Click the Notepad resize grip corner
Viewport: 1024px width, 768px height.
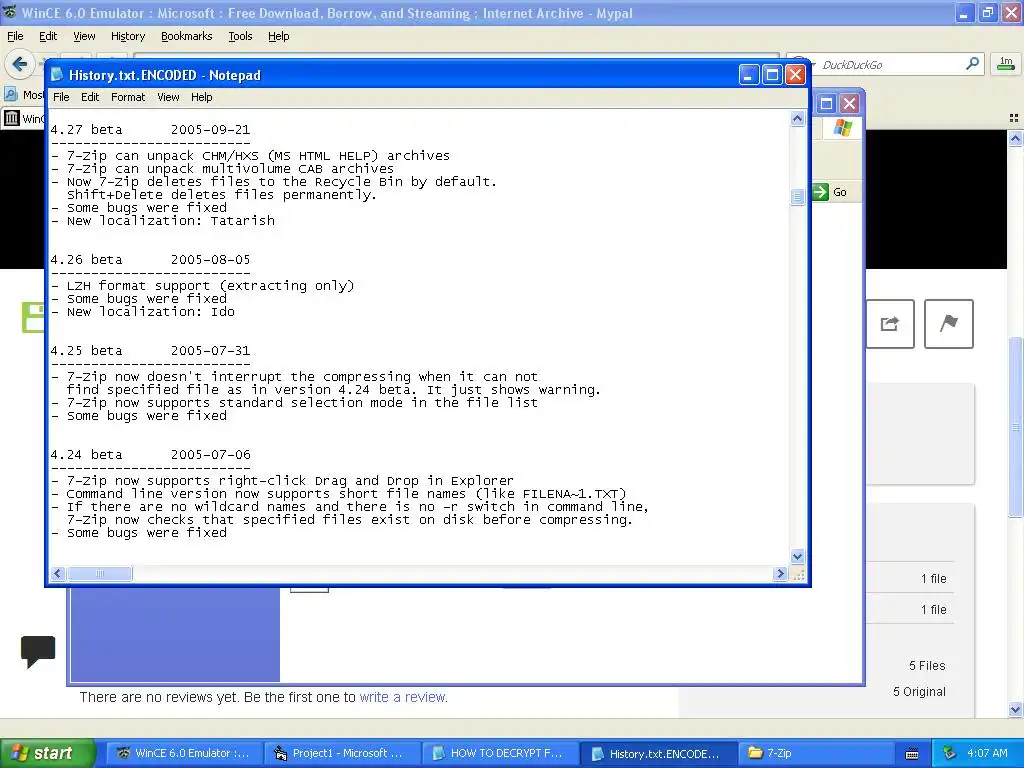point(798,574)
